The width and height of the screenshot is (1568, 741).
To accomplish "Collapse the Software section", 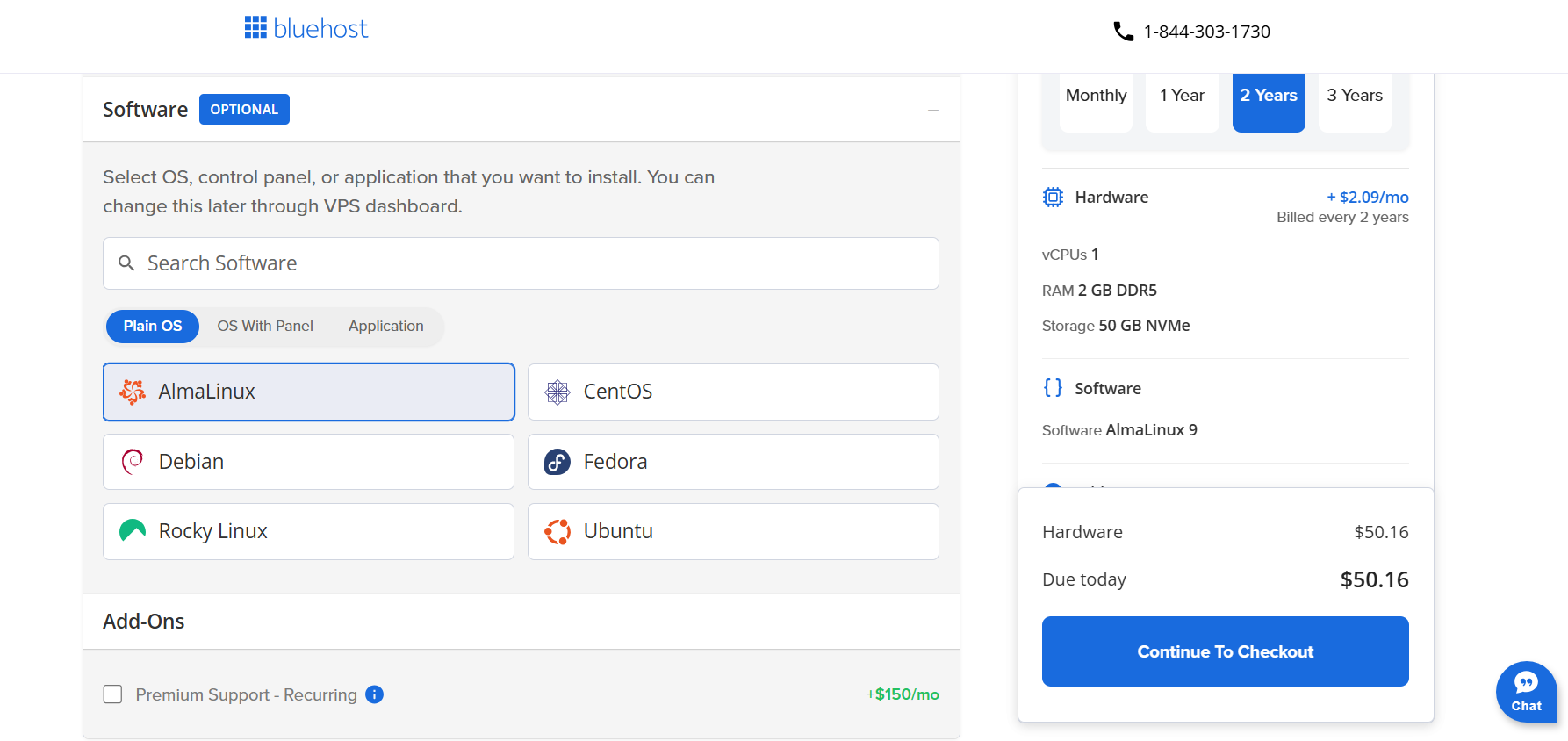I will tap(933, 110).
